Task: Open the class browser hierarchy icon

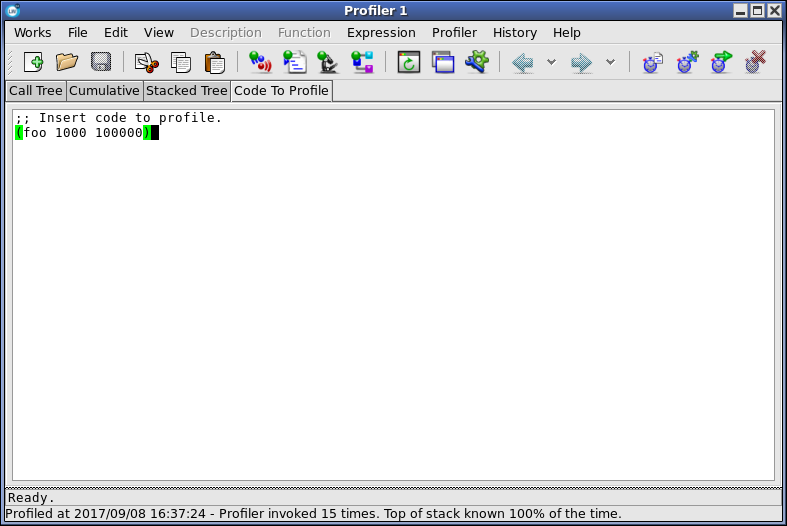Action: [x=362, y=63]
